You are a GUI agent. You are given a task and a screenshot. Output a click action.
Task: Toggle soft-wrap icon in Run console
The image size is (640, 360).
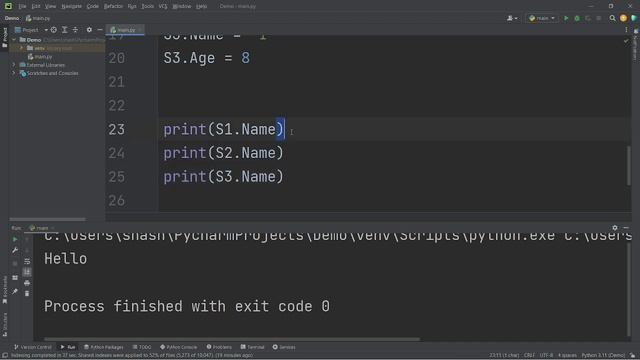click(x=27, y=261)
